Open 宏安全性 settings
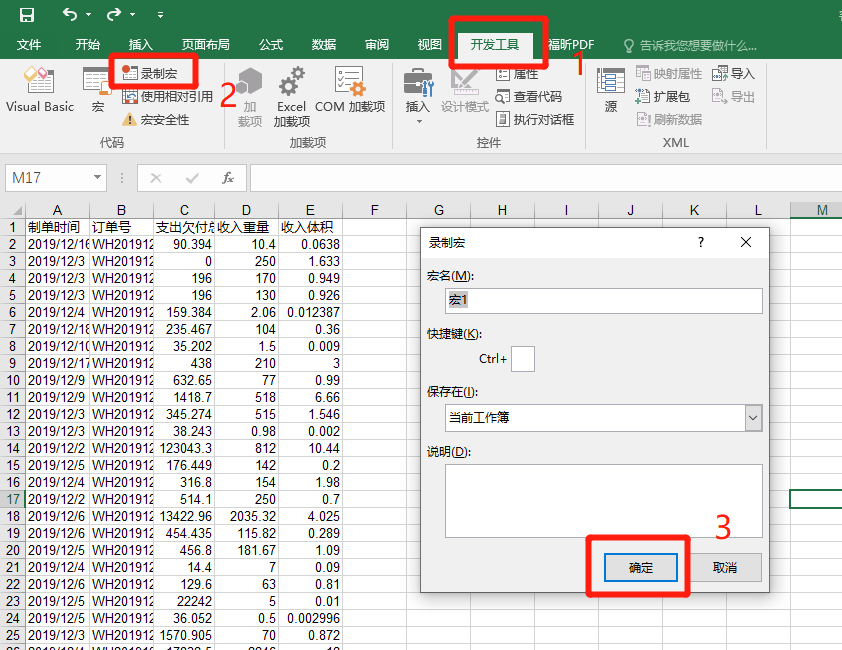This screenshot has height=650, width=842. click(156, 120)
